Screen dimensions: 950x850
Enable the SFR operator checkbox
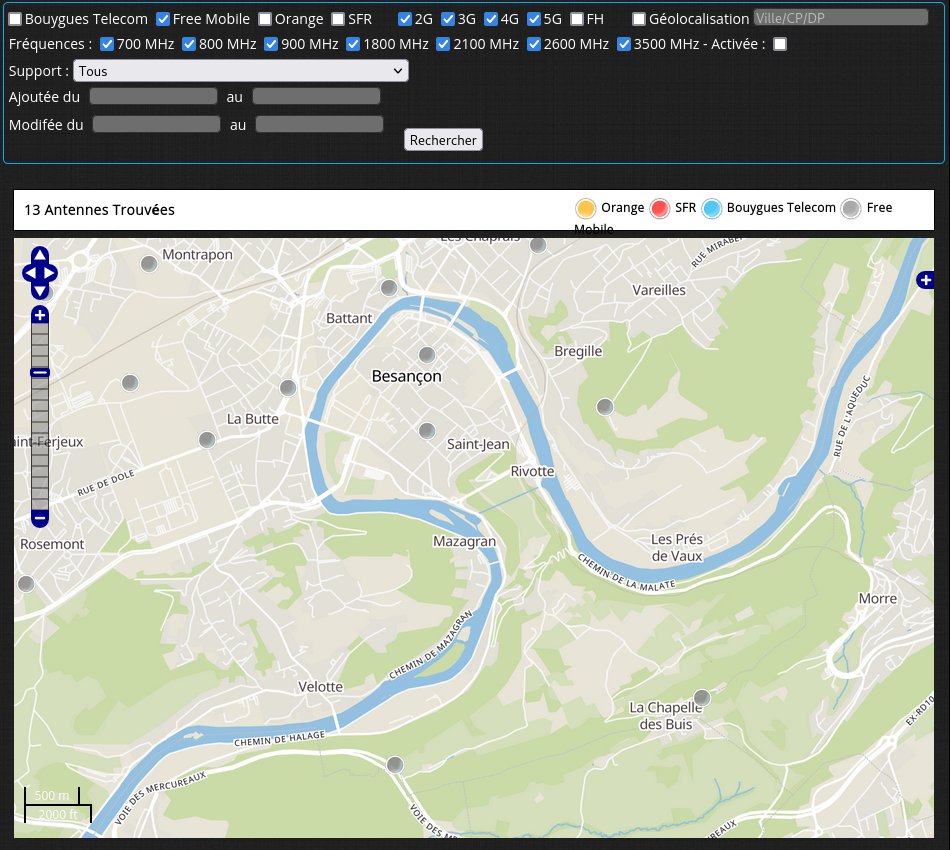click(338, 19)
